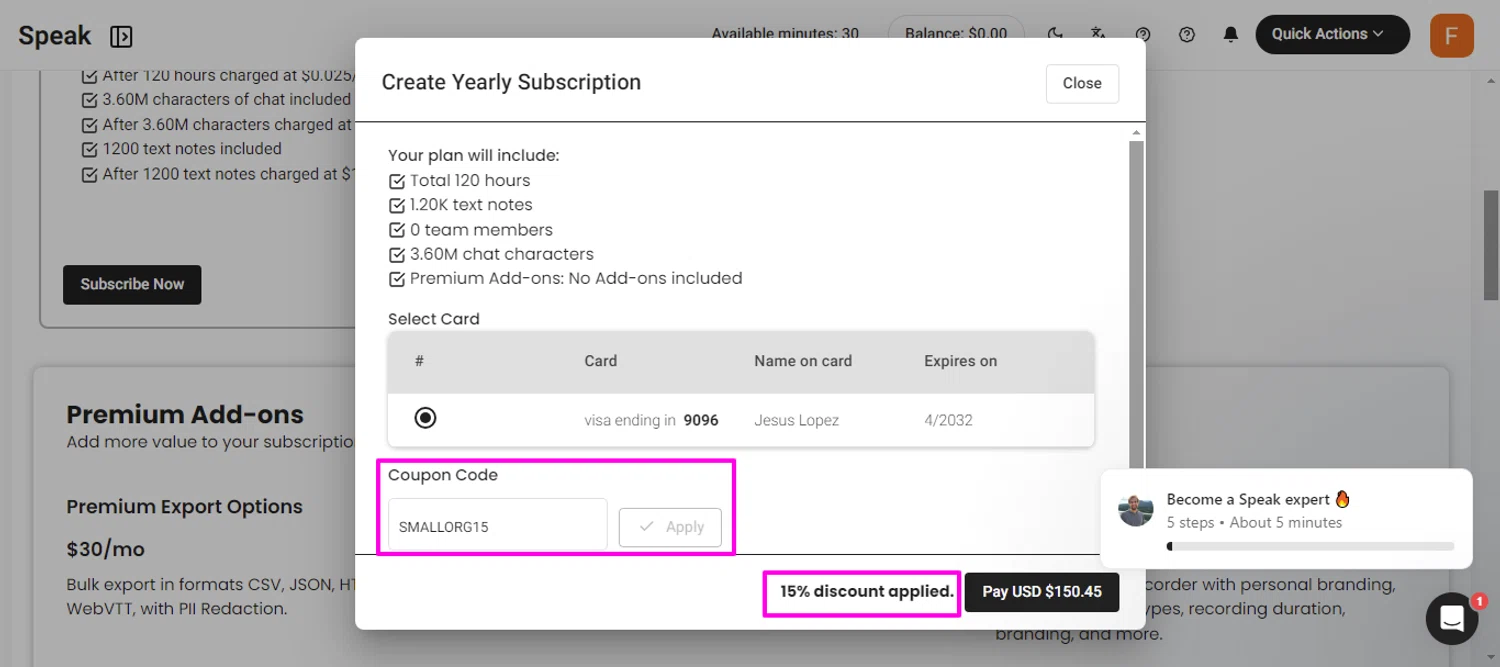Viewport: 1500px width, 667px height.
Task: Click the Jesus Lopez name cell
Action: tap(796, 420)
